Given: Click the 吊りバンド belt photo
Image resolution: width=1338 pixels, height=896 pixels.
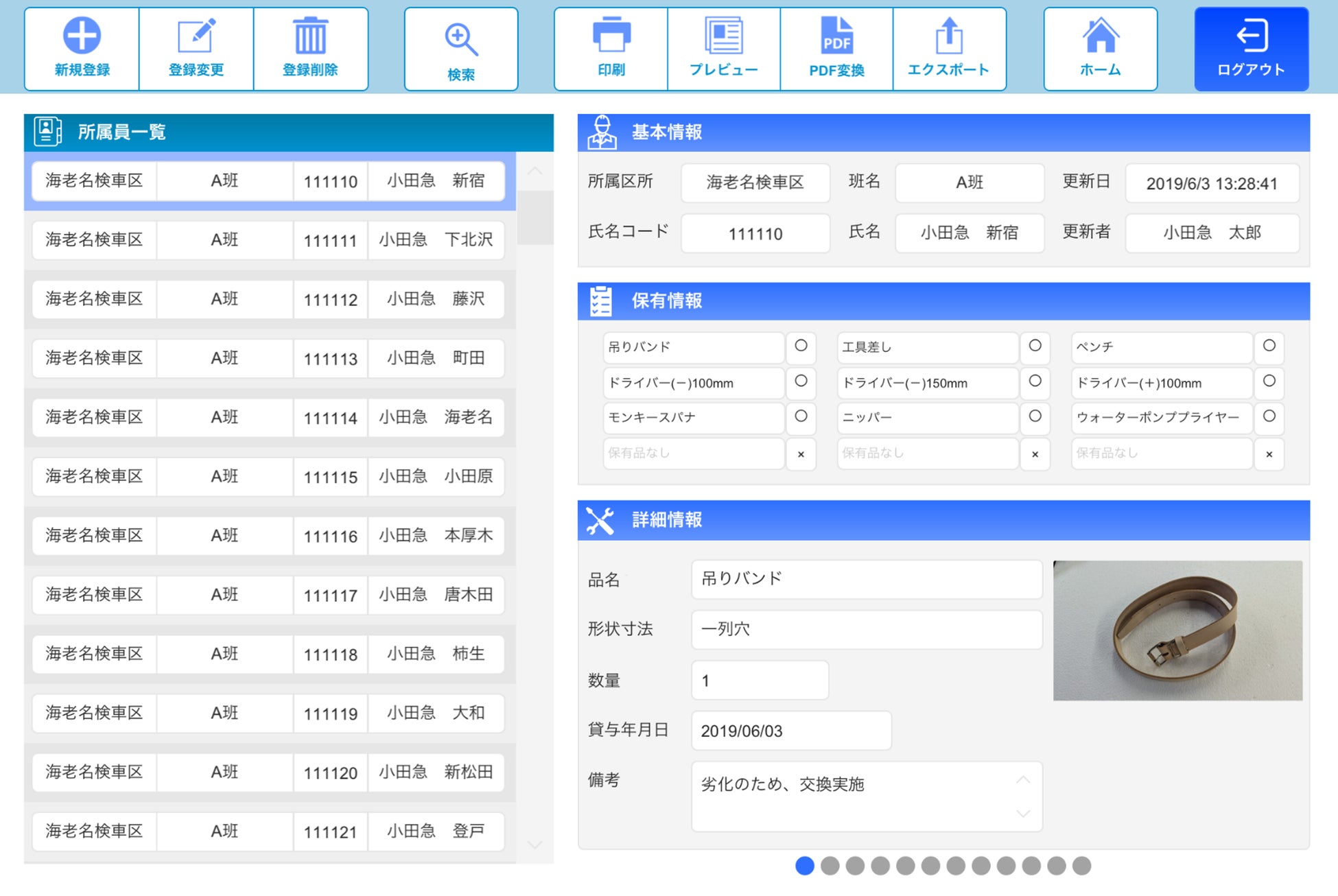Looking at the screenshot, I should (x=1177, y=630).
